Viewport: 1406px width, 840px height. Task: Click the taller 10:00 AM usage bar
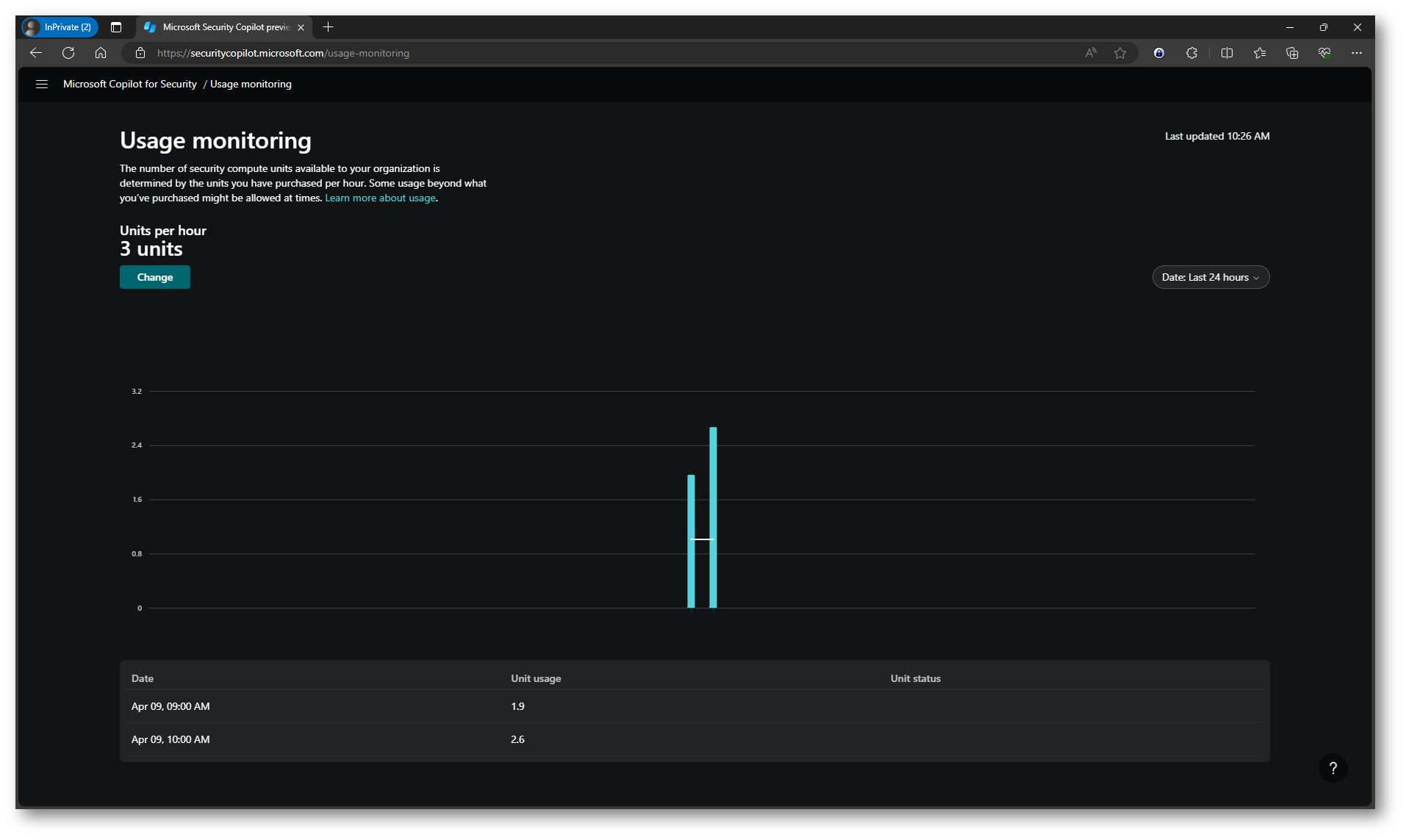(x=713, y=514)
